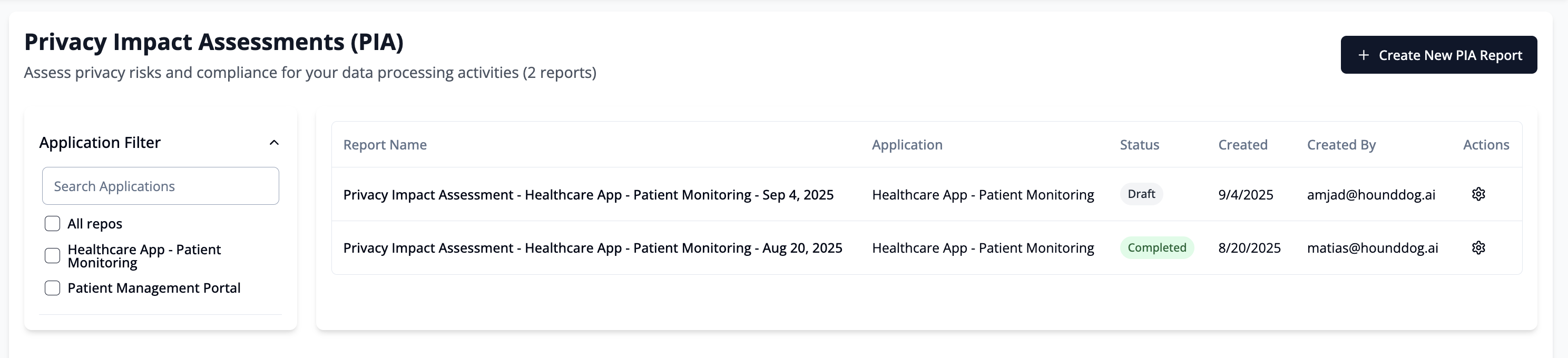Image resolution: width=1568 pixels, height=358 pixels.
Task: Select the matias@hounddog.ai creator cell
Action: (1372, 248)
